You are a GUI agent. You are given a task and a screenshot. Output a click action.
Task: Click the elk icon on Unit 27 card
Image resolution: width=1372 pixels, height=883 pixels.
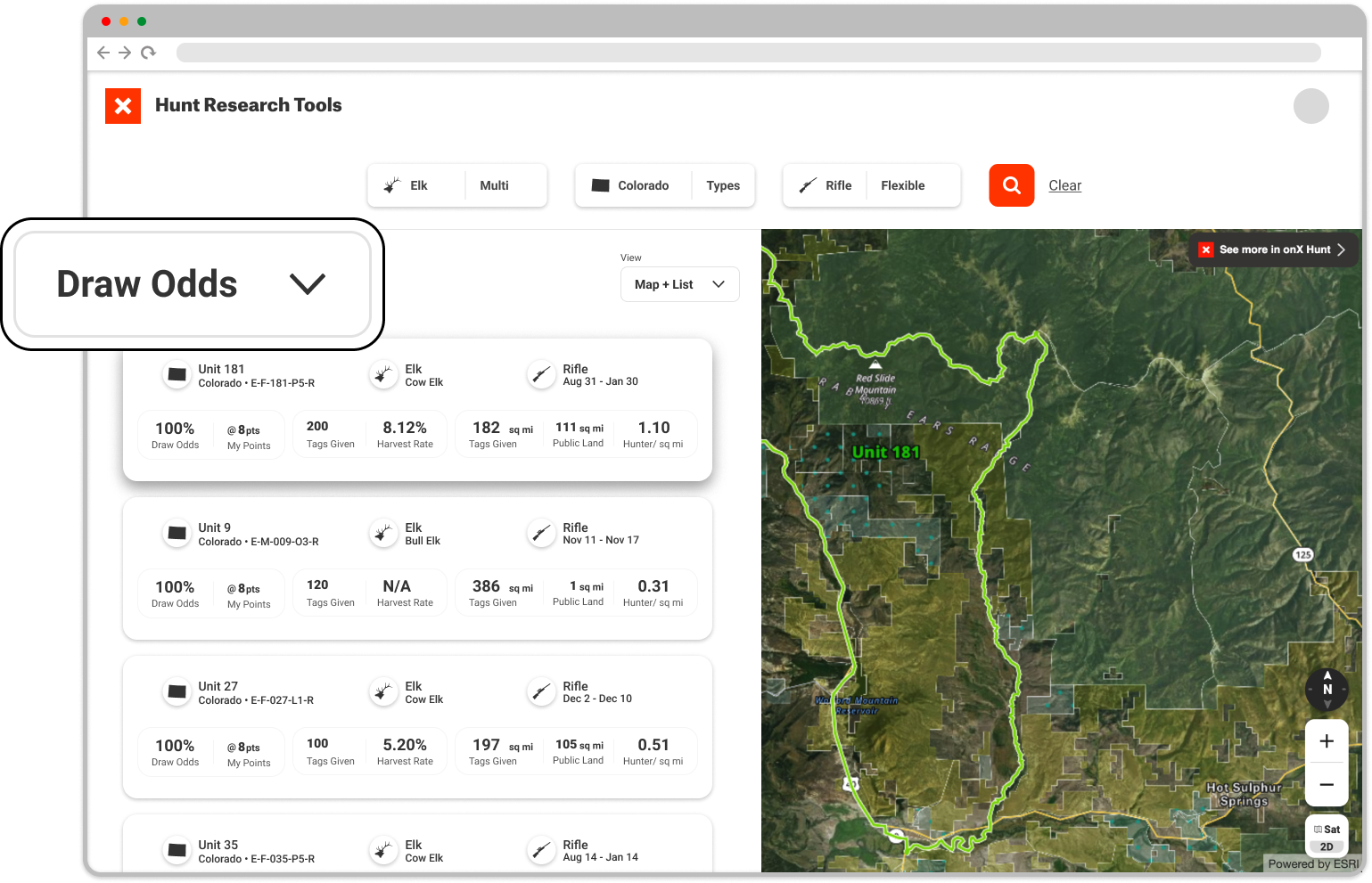tap(383, 692)
